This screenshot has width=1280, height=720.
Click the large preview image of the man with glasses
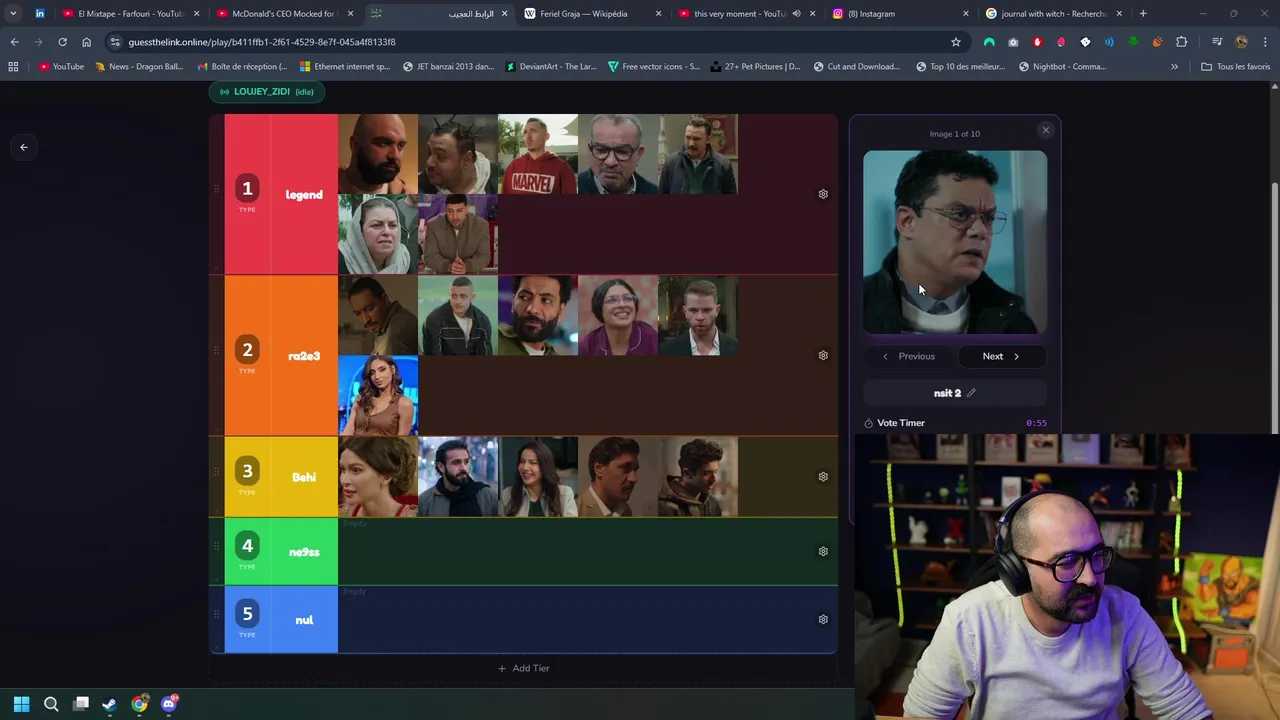click(955, 242)
